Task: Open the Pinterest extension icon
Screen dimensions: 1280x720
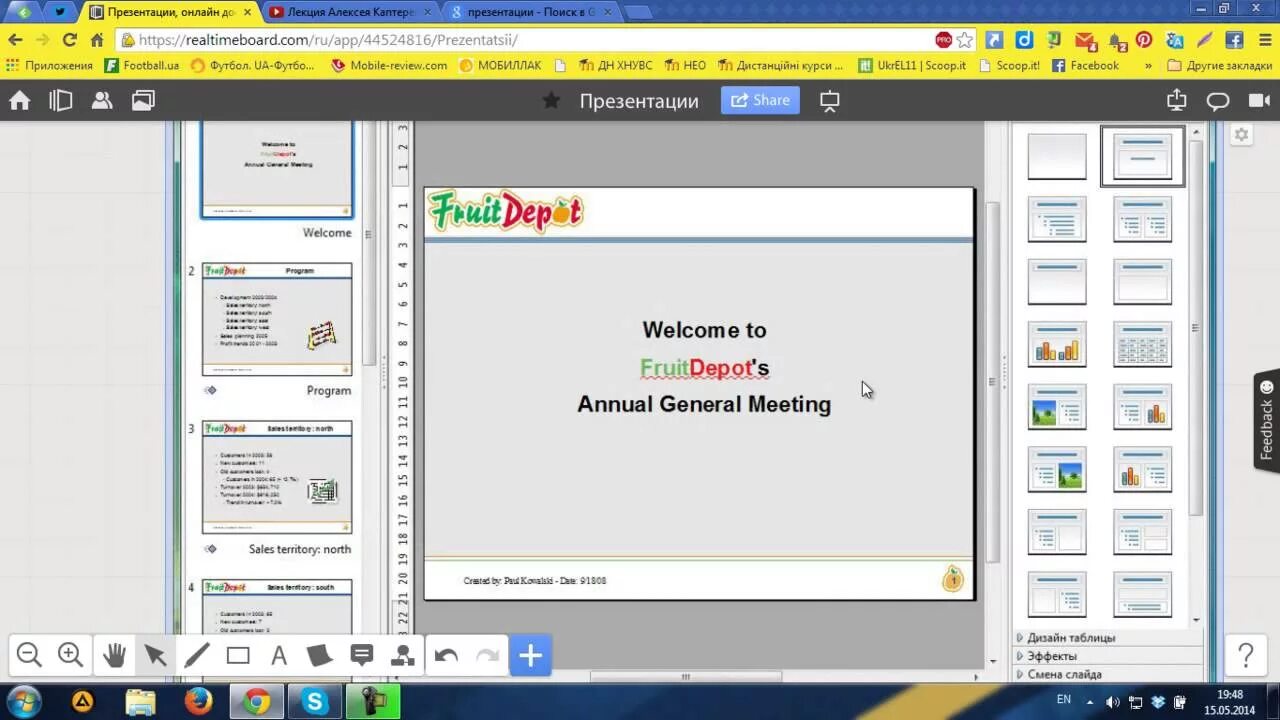Action: coord(1144,40)
